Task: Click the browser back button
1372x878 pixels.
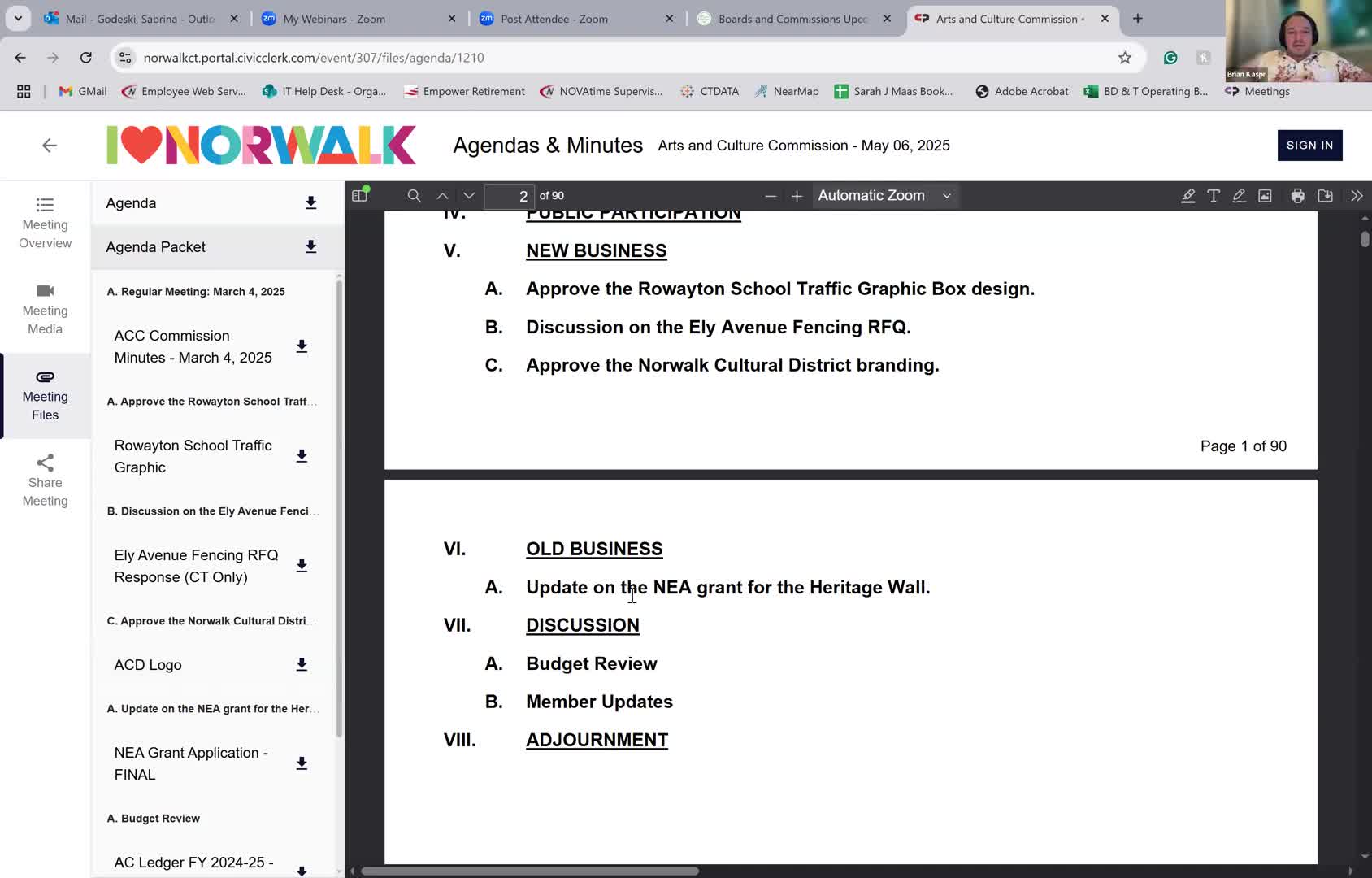Action: click(20, 58)
